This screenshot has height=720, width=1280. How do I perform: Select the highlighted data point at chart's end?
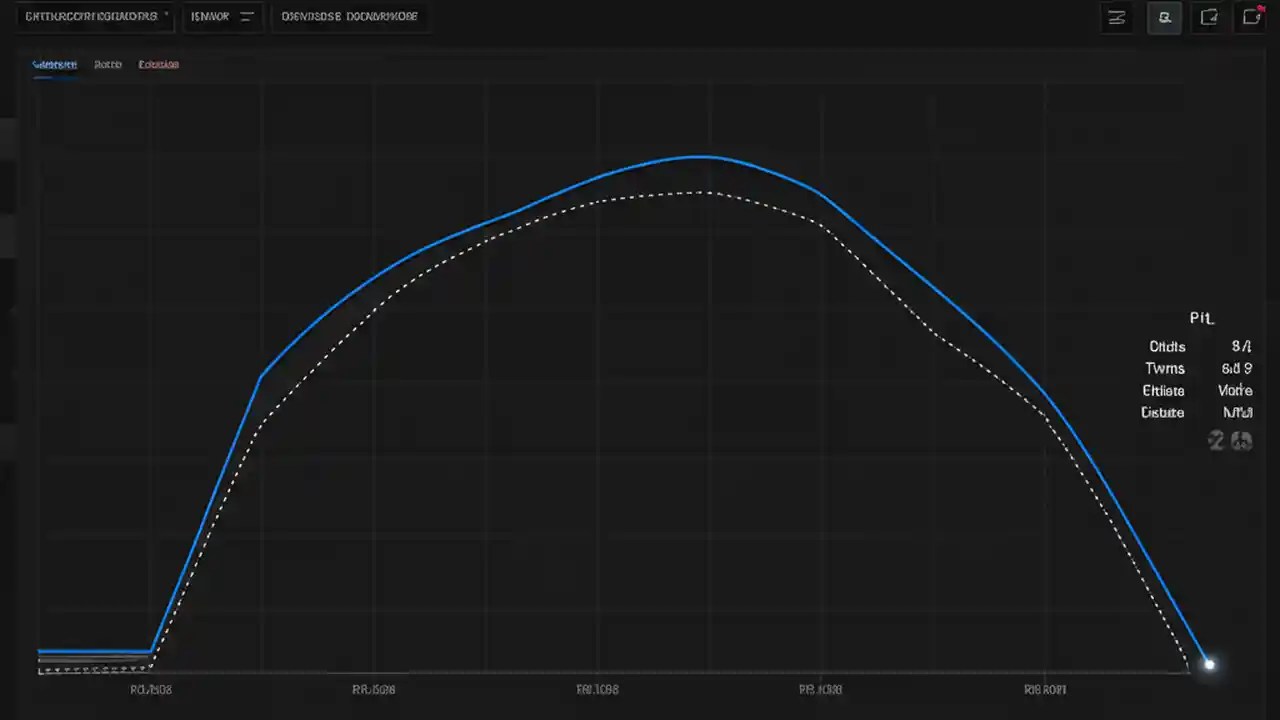1209,663
